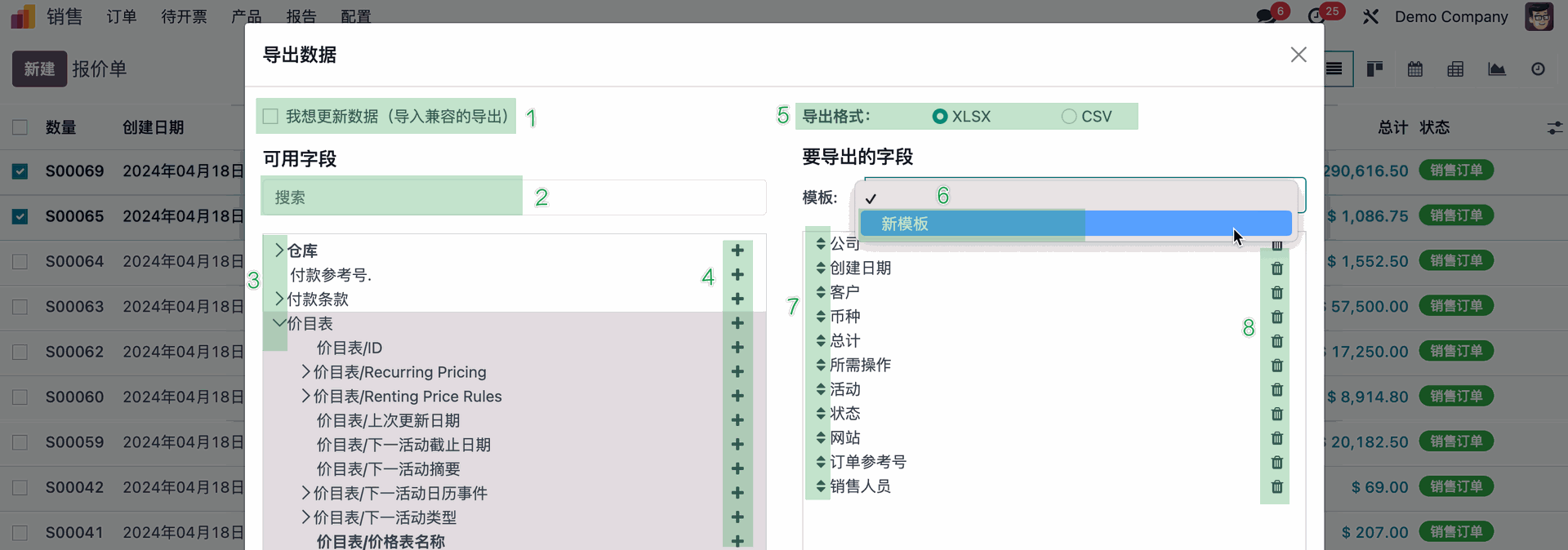Expand the 仓库 field tree

278,251
